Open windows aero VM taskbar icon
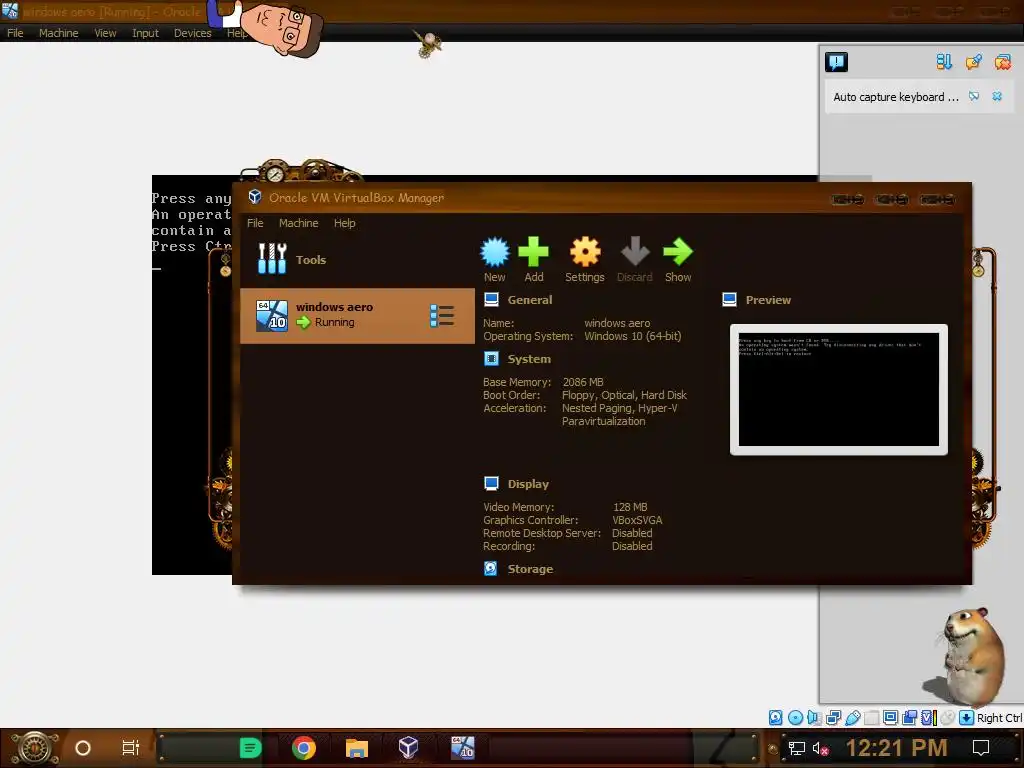Viewport: 1024px width, 768px height. pyautogui.click(x=462, y=748)
